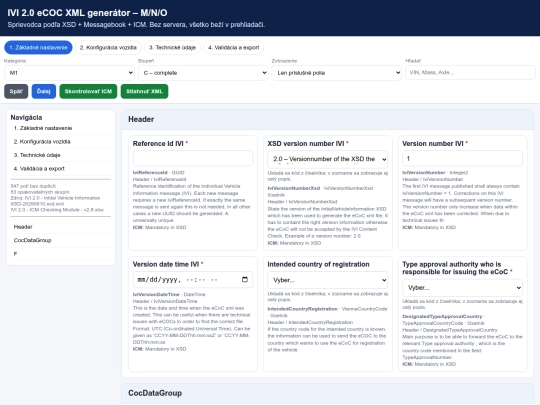Image resolution: width=540 pixels, height=405 pixels.
Task: Edit the Version number IVI field
Action: click(462, 158)
